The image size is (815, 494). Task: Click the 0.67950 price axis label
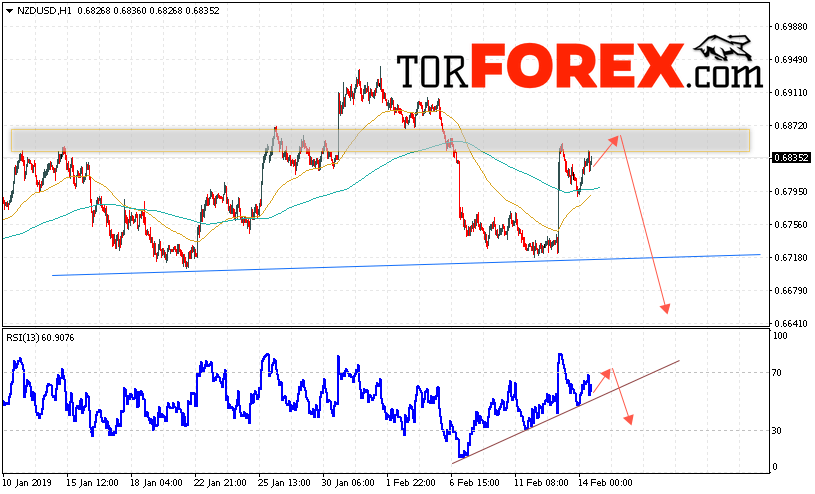pyautogui.click(x=791, y=191)
